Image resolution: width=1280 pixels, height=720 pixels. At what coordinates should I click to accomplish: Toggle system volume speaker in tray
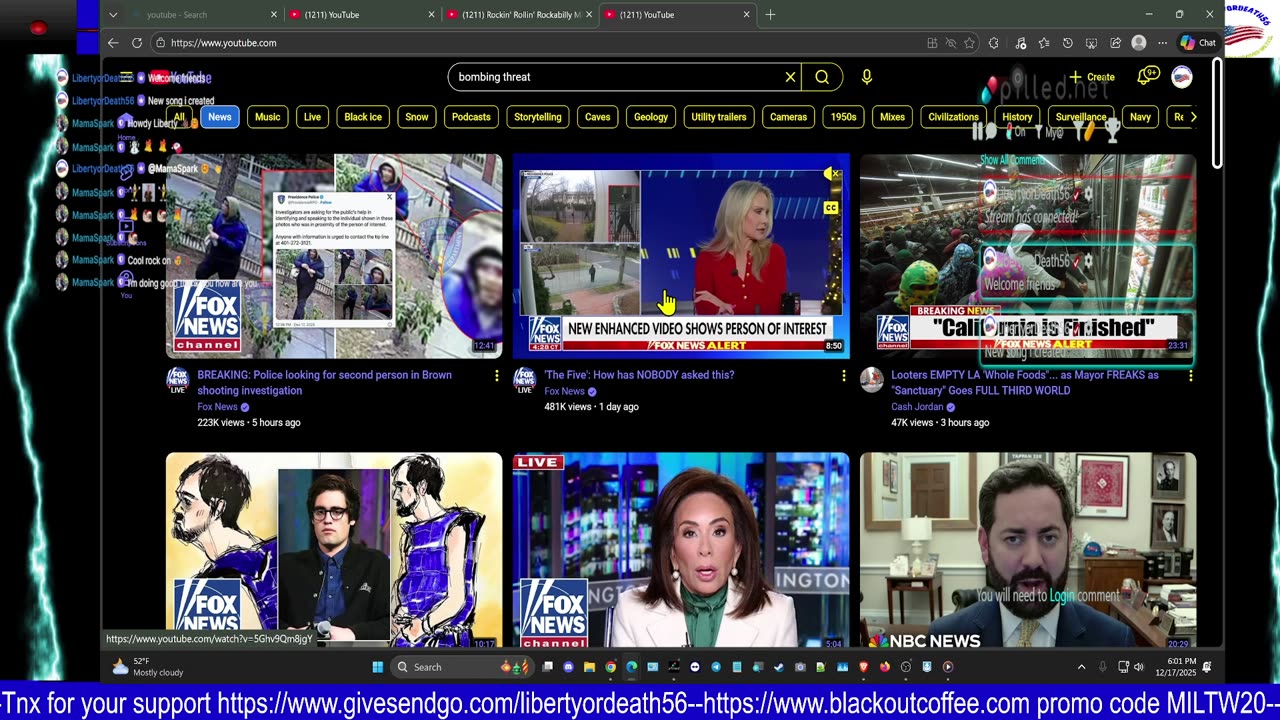(x=1139, y=667)
